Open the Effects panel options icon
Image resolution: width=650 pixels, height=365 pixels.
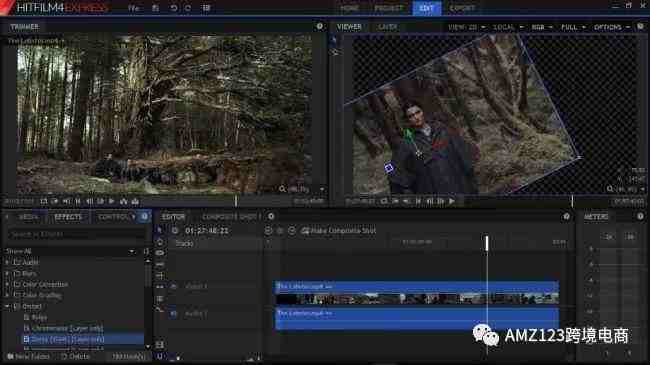pyautogui.click(x=144, y=217)
